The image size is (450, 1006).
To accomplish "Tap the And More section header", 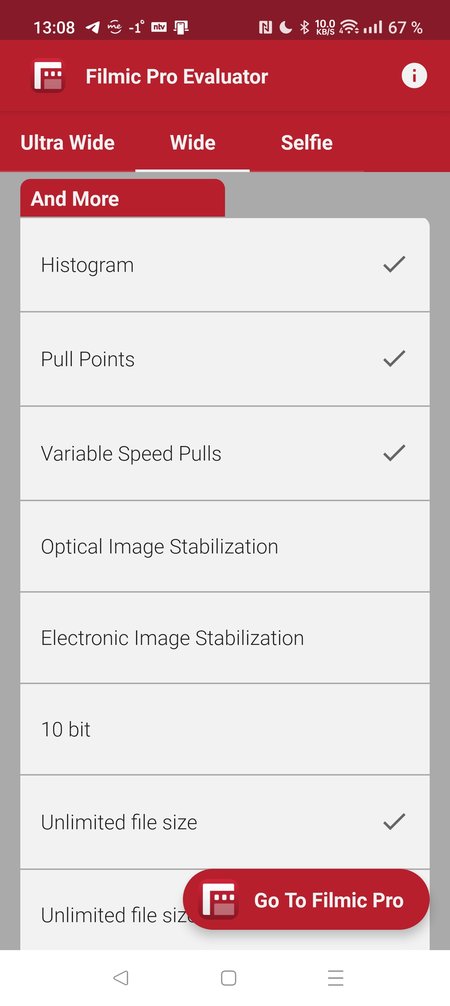I will pos(123,198).
